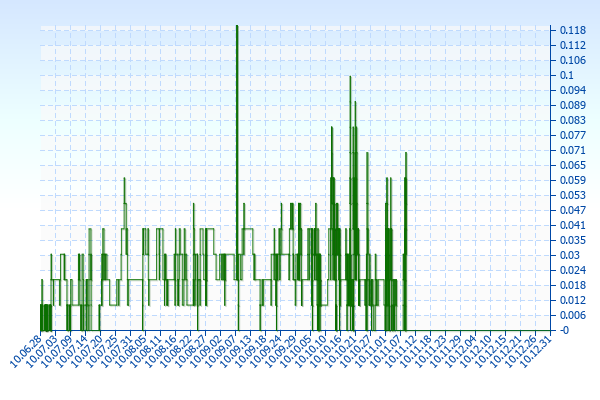The image size is (600, 400).
Task: Click the 0.106 y-axis label
Action: click(573, 60)
